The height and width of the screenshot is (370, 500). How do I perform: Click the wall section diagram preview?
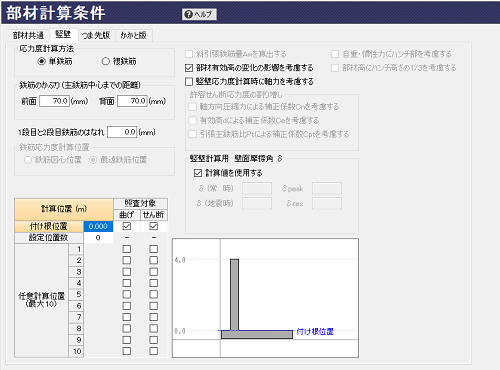(265, 298)
